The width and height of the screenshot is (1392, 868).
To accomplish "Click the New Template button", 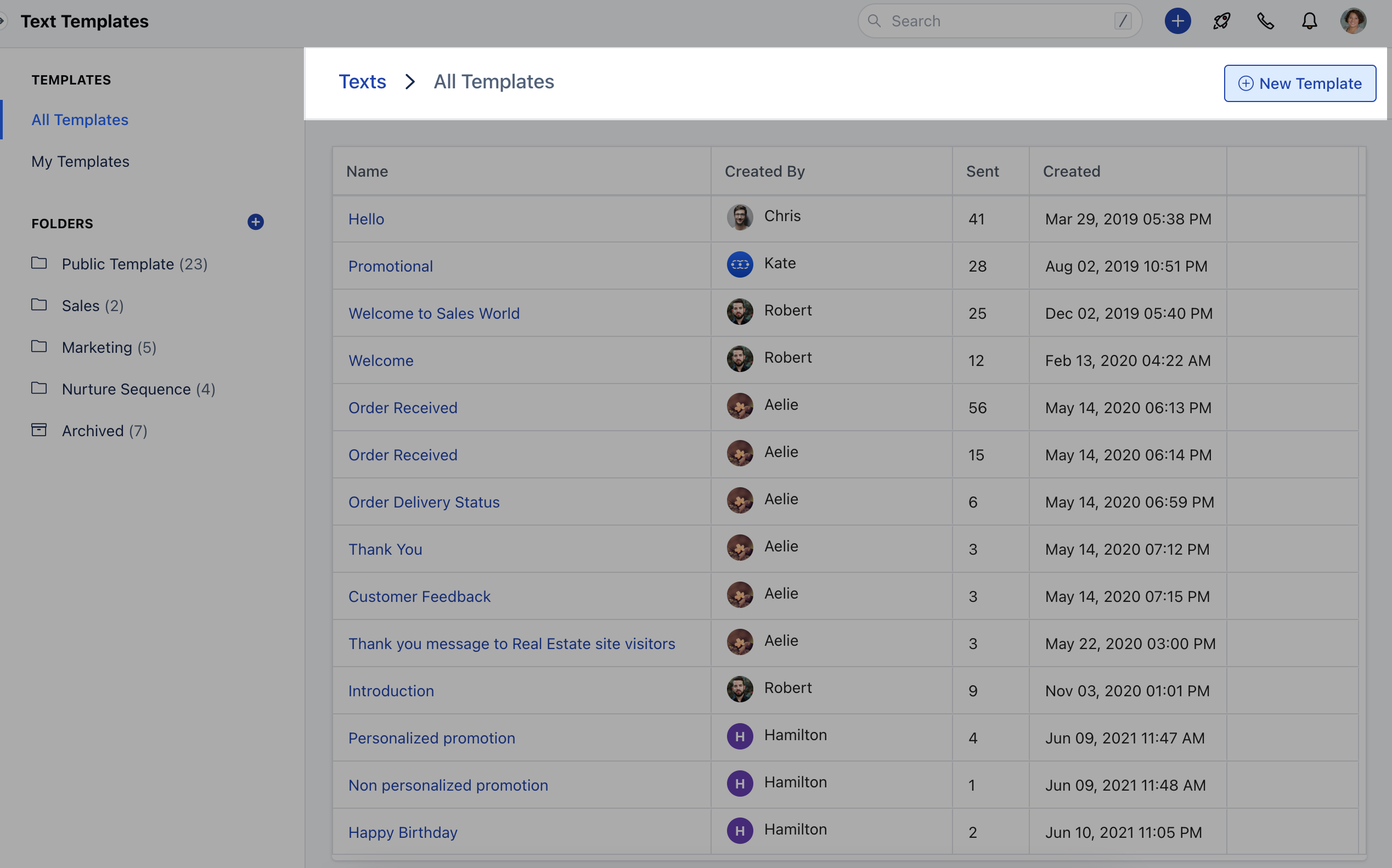I will pyautogui.click(x=1300, y=83).
